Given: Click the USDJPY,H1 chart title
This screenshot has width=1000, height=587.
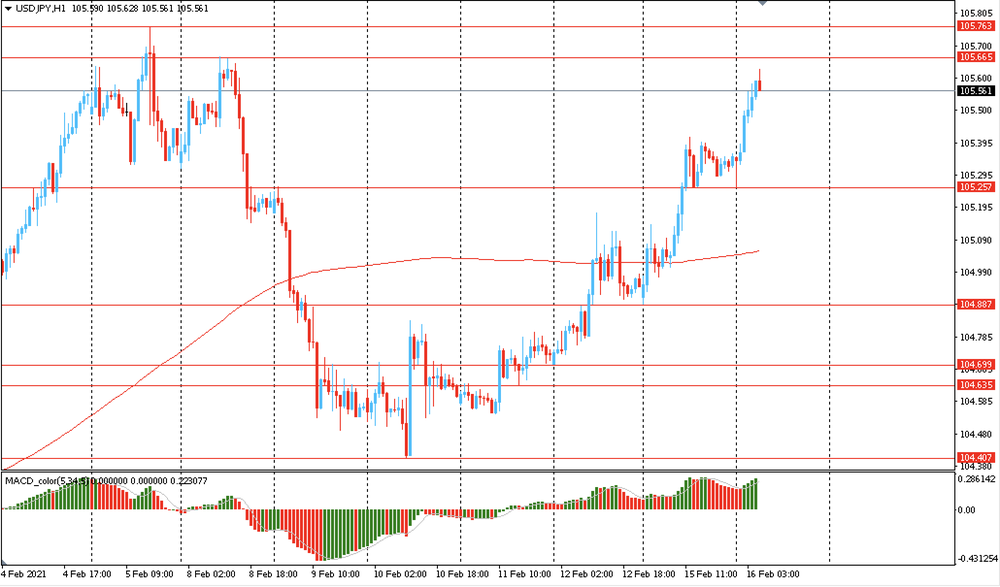Looking at the screenshot, I should click(40, 9).
